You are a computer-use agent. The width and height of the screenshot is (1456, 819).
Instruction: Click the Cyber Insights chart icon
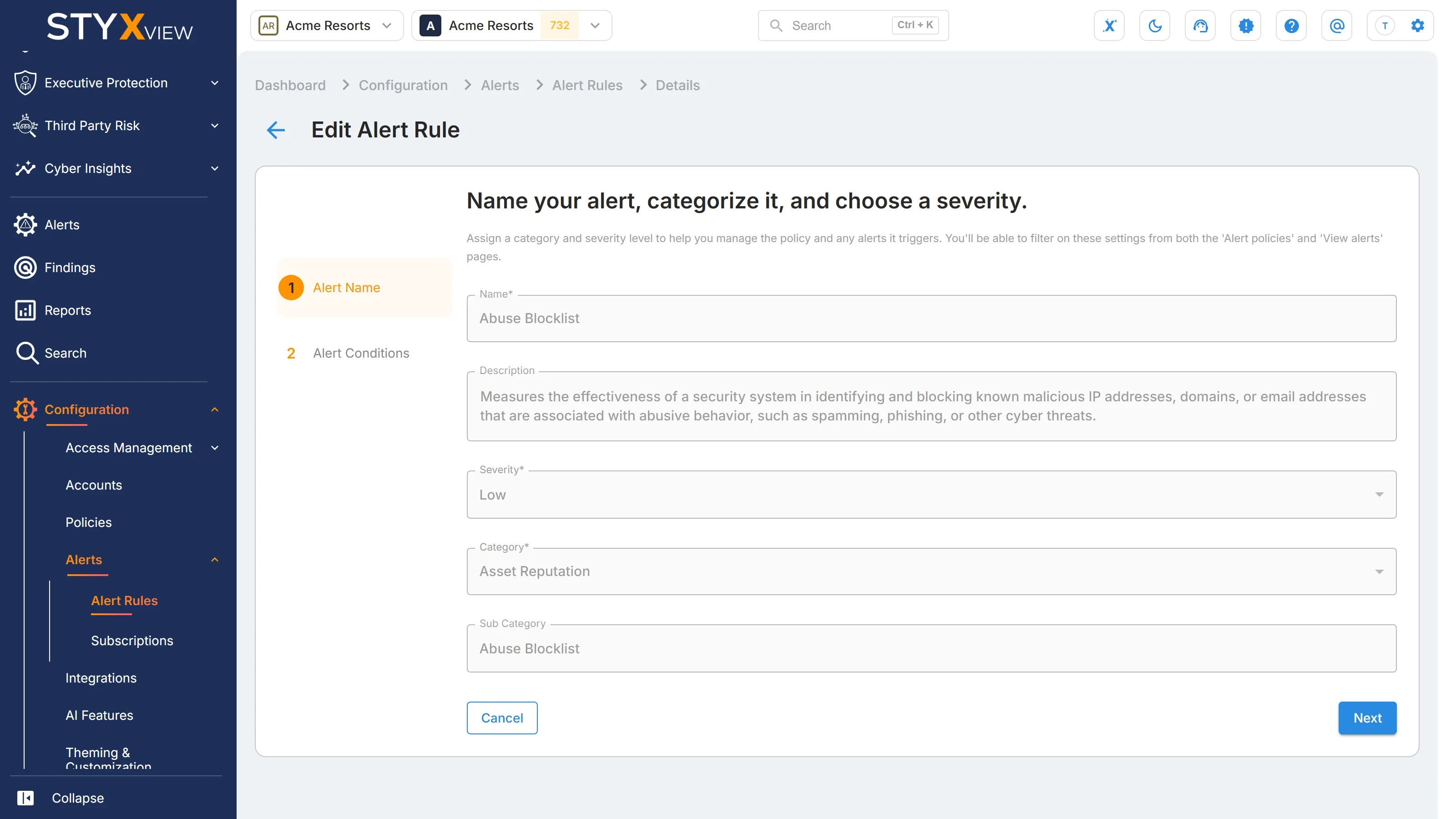coord(25,168)
